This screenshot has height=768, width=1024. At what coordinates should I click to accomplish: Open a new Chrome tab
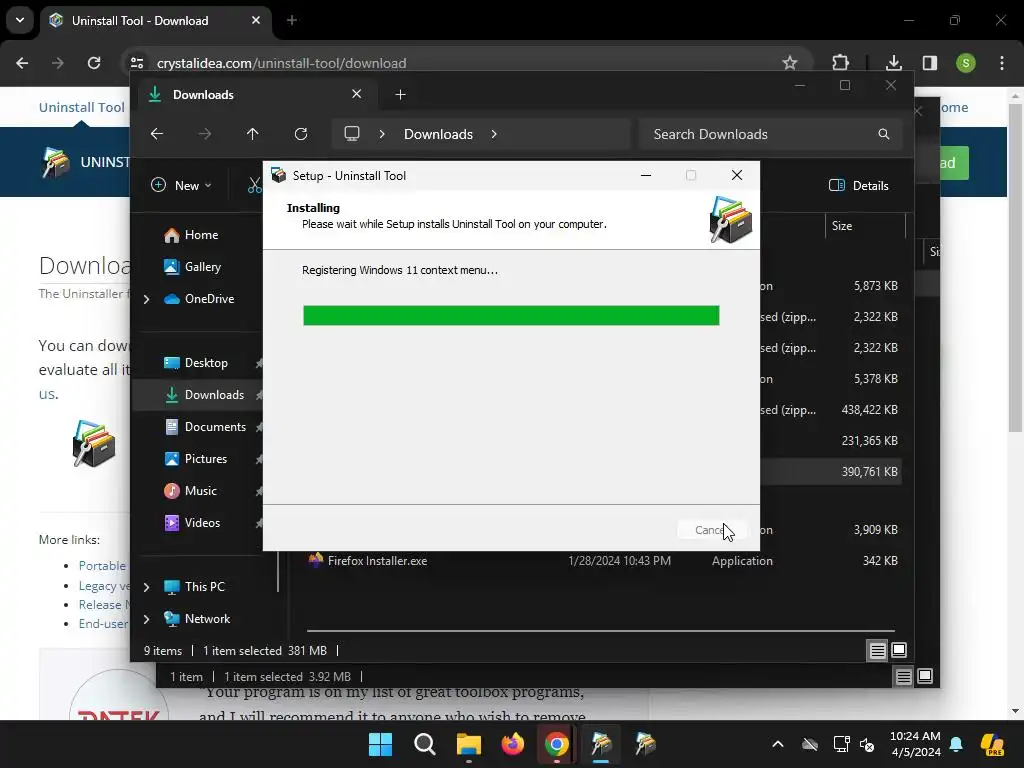292,20
